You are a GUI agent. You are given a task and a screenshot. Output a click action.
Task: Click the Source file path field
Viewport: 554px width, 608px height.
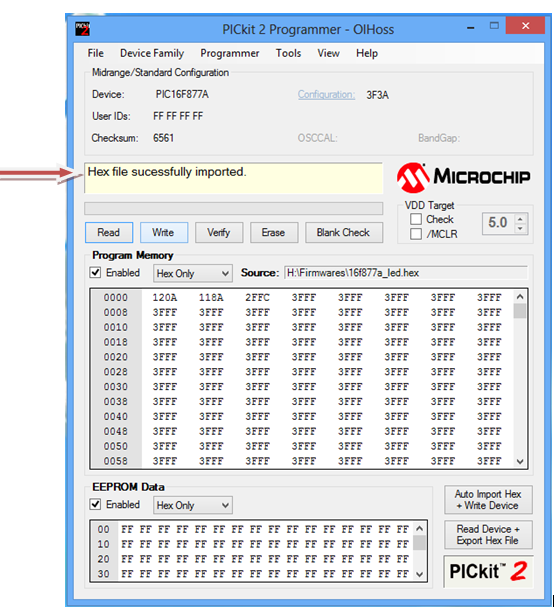(406, 273)
